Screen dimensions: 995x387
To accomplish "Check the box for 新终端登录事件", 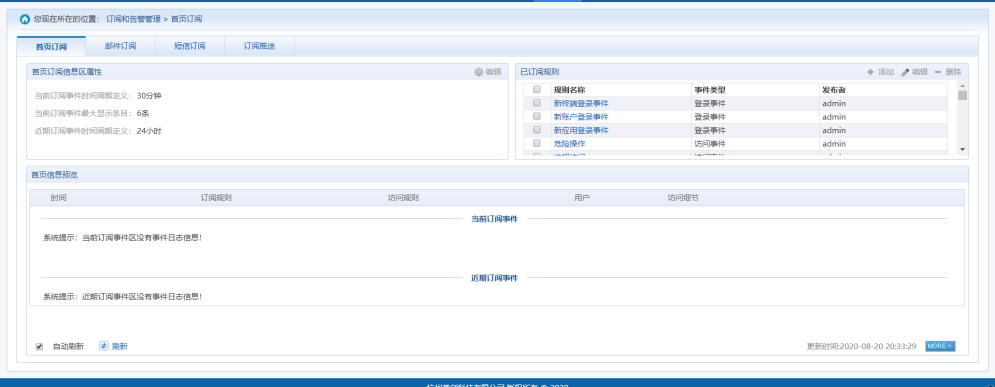I will point(537,103).
